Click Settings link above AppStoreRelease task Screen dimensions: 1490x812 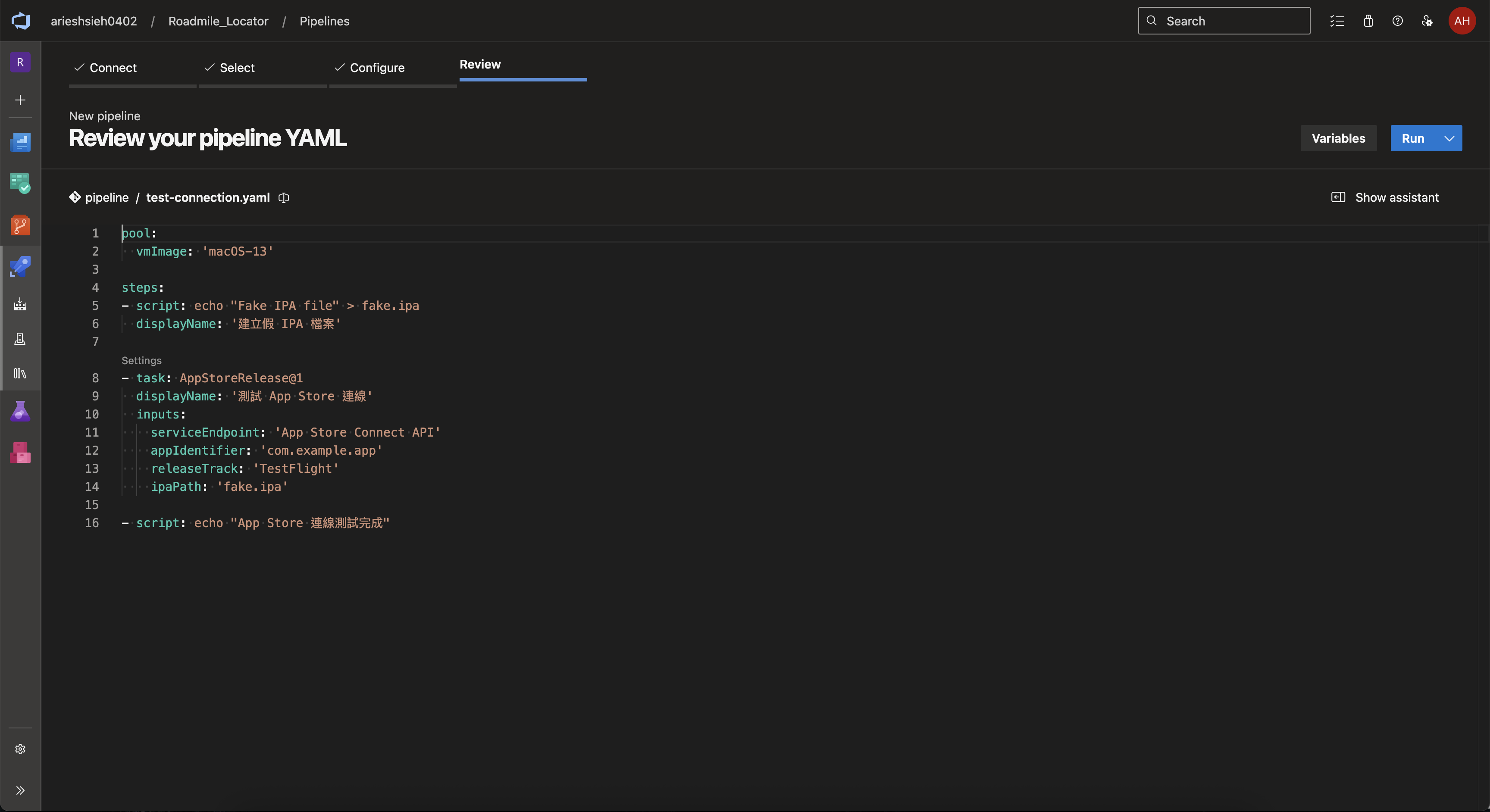pos(141,360)
